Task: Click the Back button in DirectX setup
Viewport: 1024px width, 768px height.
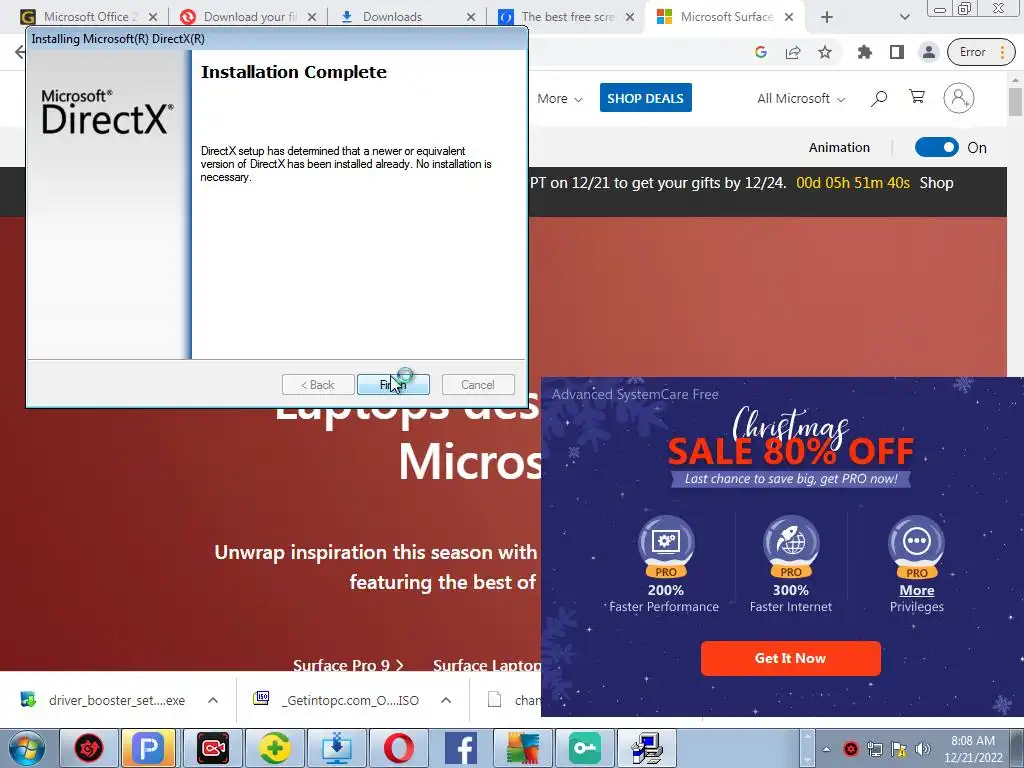Action: pyautogui.click(x=318, y=385)
